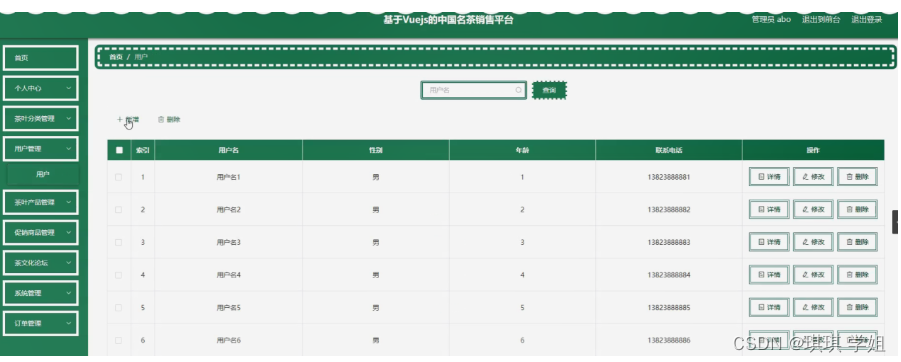Edit the 用户名5 row with 修改
The width and height of the screenshot is (901, 362).
813,307
